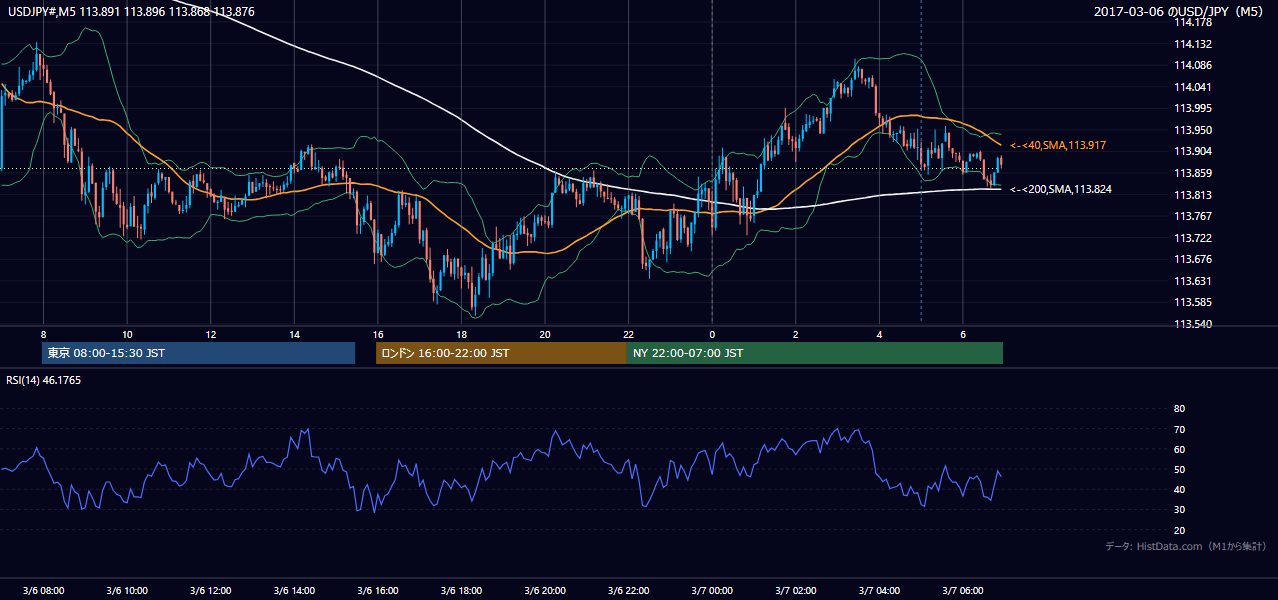Screen dimensions: 1278x600
Task: Click the 3/7 02:00 date label
Action: coord(796,591)
